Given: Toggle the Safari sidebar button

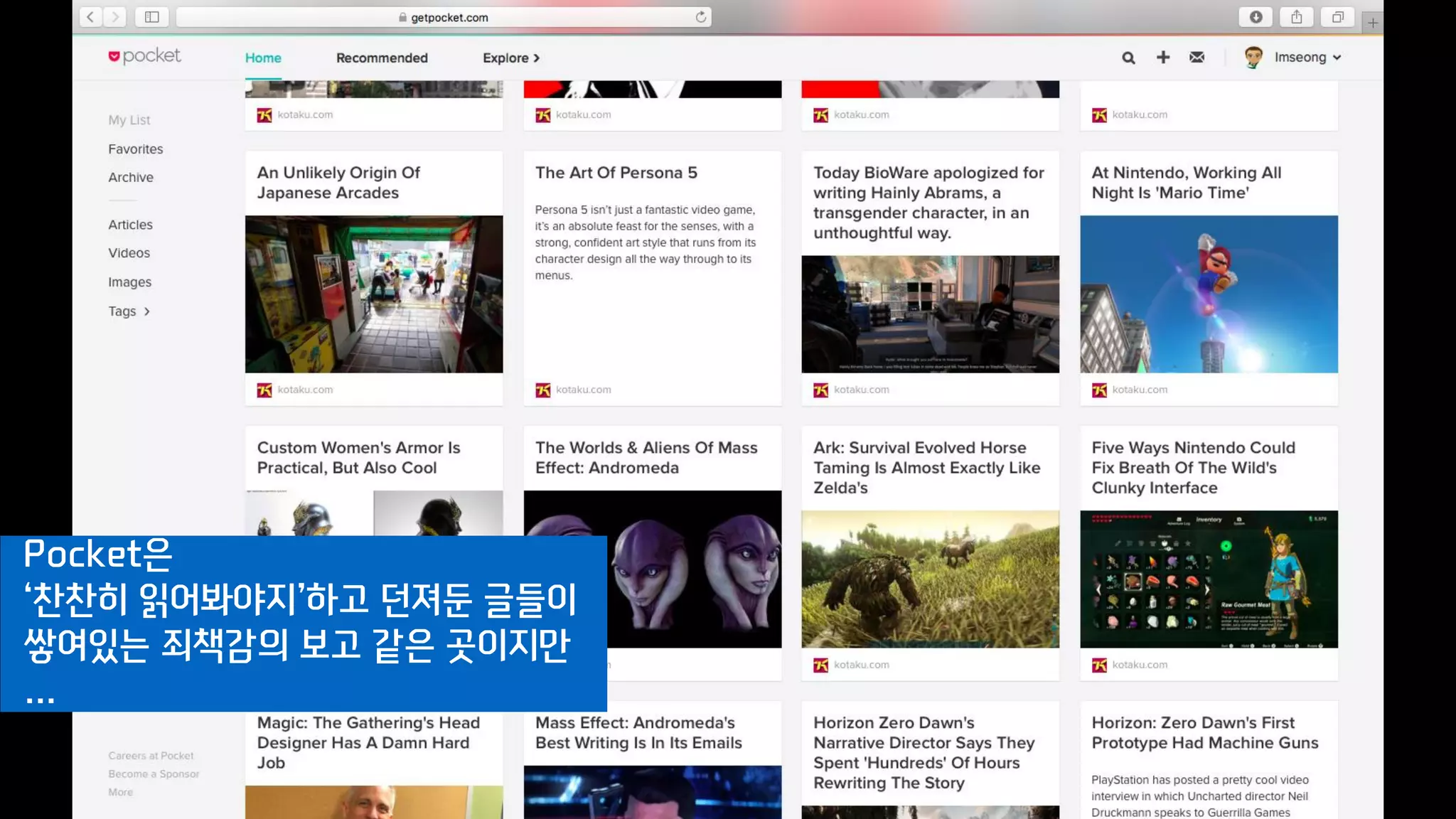Looking at the screenshot, I should (x=151, y=17).
